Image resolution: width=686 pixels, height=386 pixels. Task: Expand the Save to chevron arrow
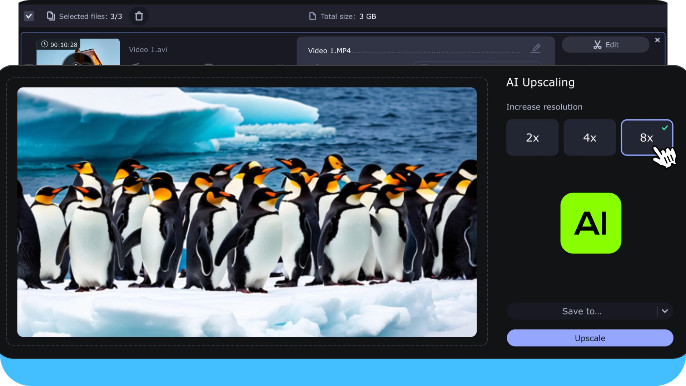665,311
